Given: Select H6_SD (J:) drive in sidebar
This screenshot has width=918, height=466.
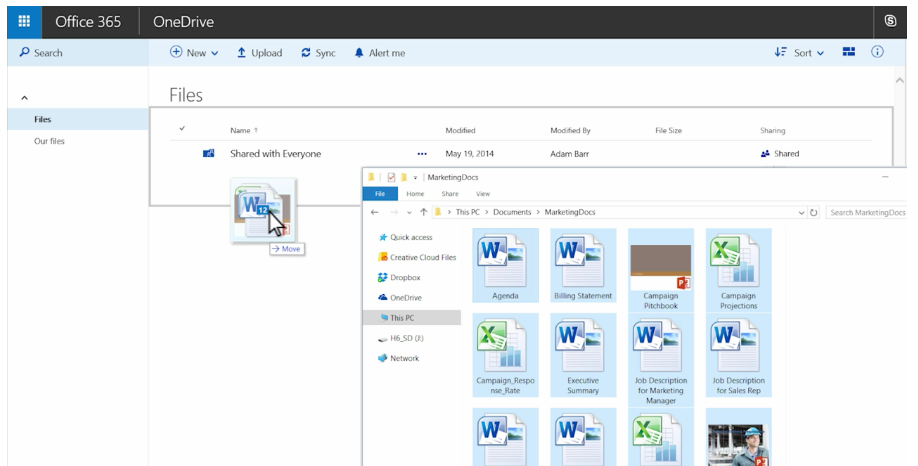Looking at the screenshot, I should tap(400, 338).
